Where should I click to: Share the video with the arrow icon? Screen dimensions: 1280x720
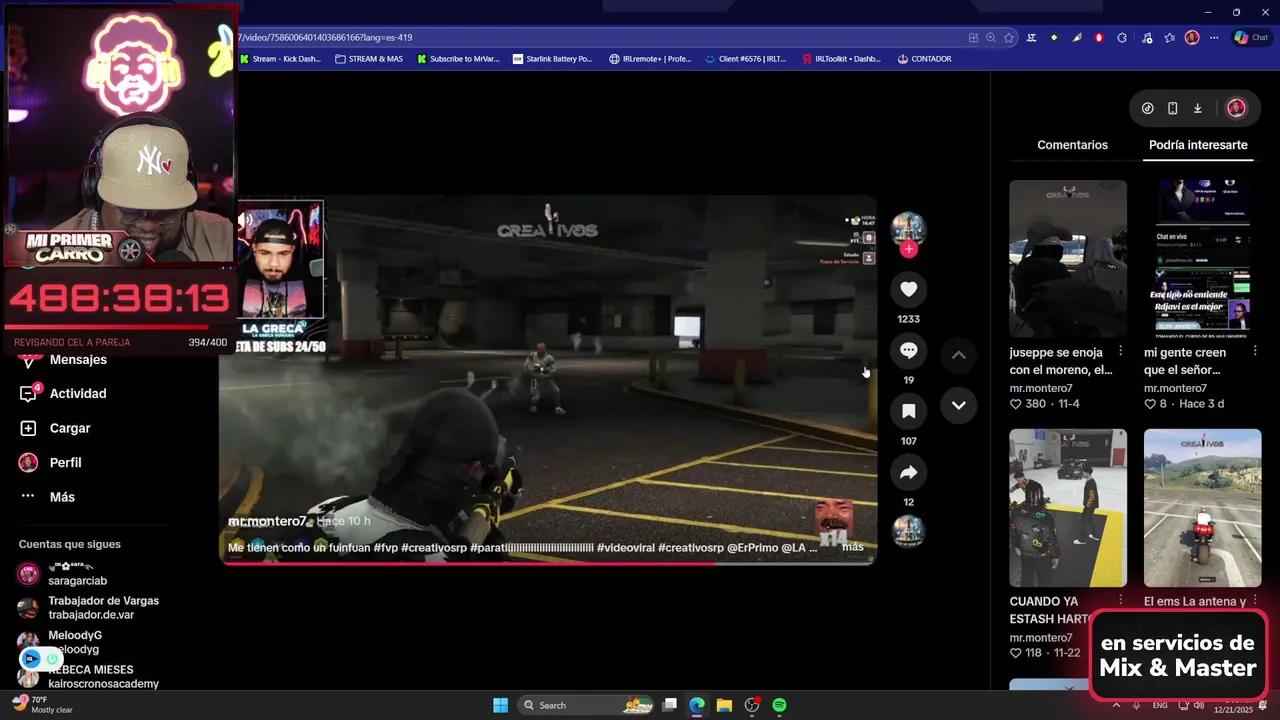point(908,472)
